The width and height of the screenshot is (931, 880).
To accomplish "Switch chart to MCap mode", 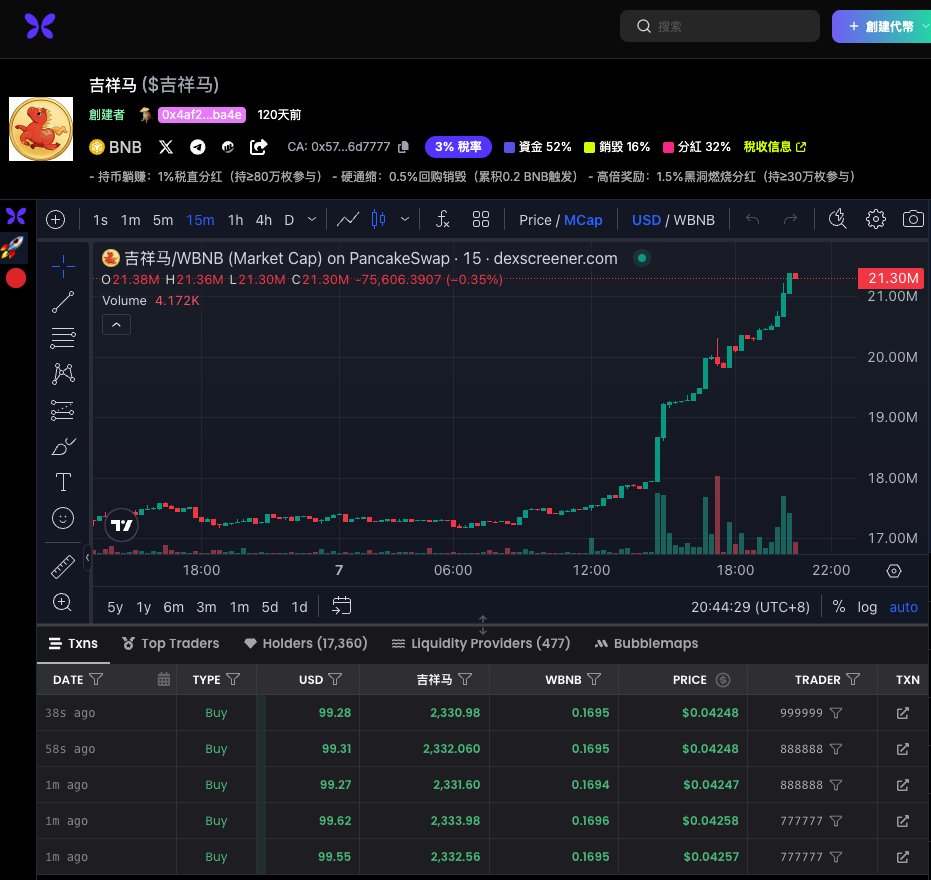I will pyautogui.click(x=582, y=220).
